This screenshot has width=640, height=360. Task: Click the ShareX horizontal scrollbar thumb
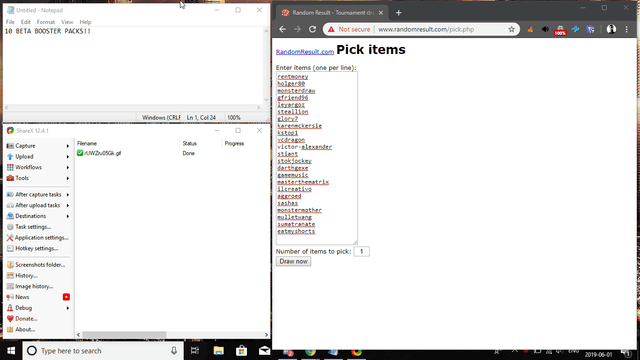tap(124, 335)
